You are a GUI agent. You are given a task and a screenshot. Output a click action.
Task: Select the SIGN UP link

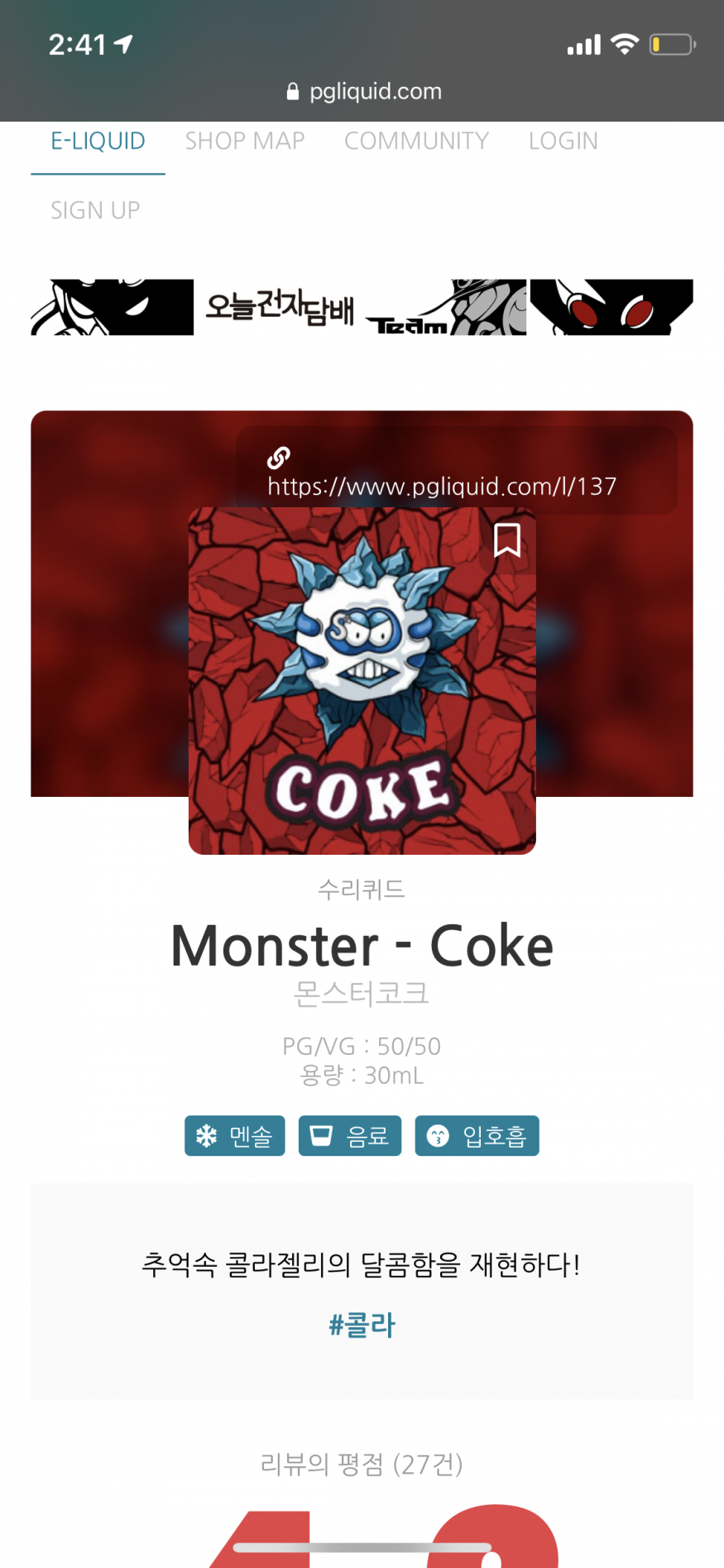95,210
